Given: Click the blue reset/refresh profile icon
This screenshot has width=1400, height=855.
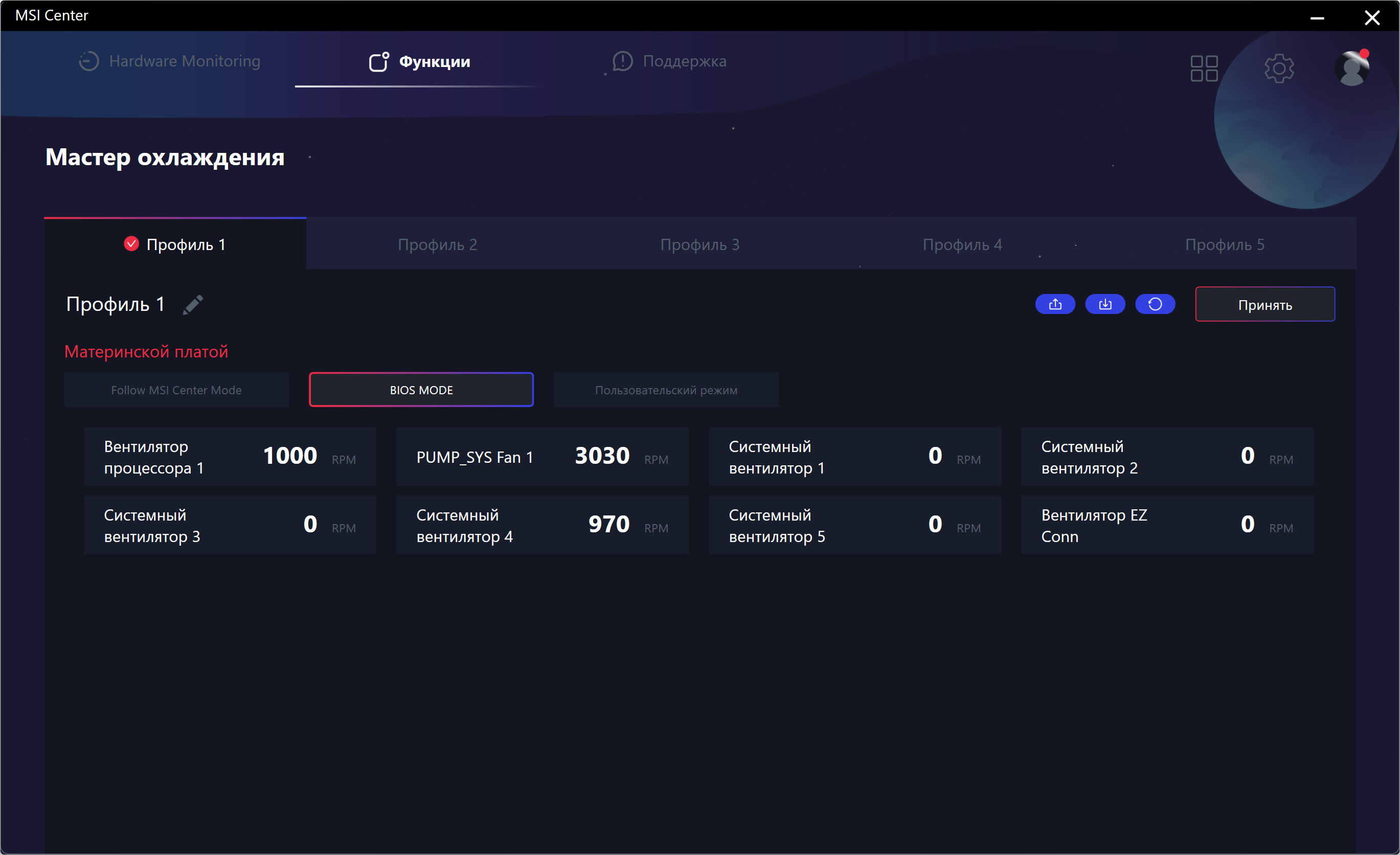Looking at the screenshot, I should tap(1155, 304).
